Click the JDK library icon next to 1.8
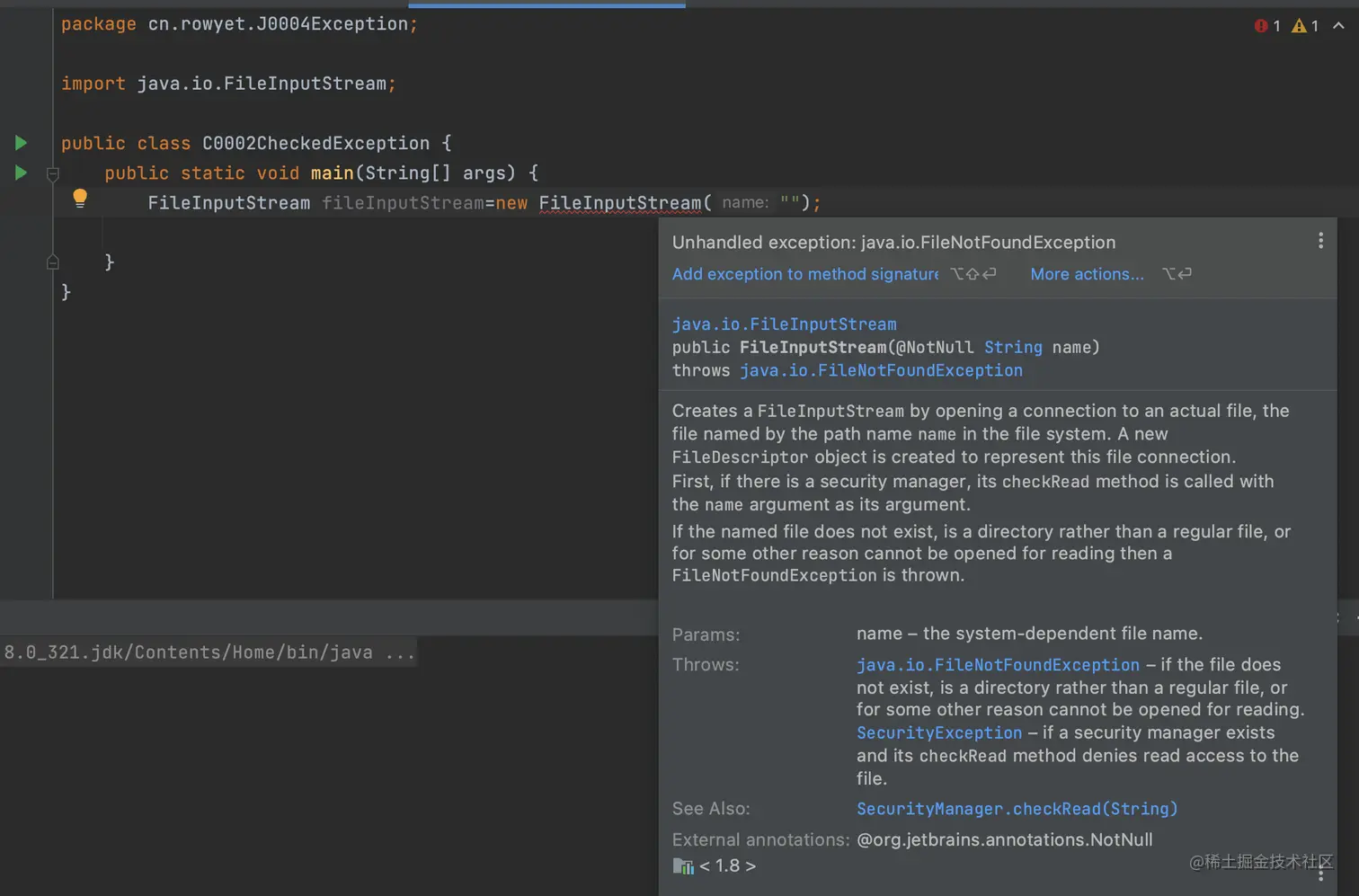The height and width of the screenshot is (896, 1359). (x=683, y=866)
